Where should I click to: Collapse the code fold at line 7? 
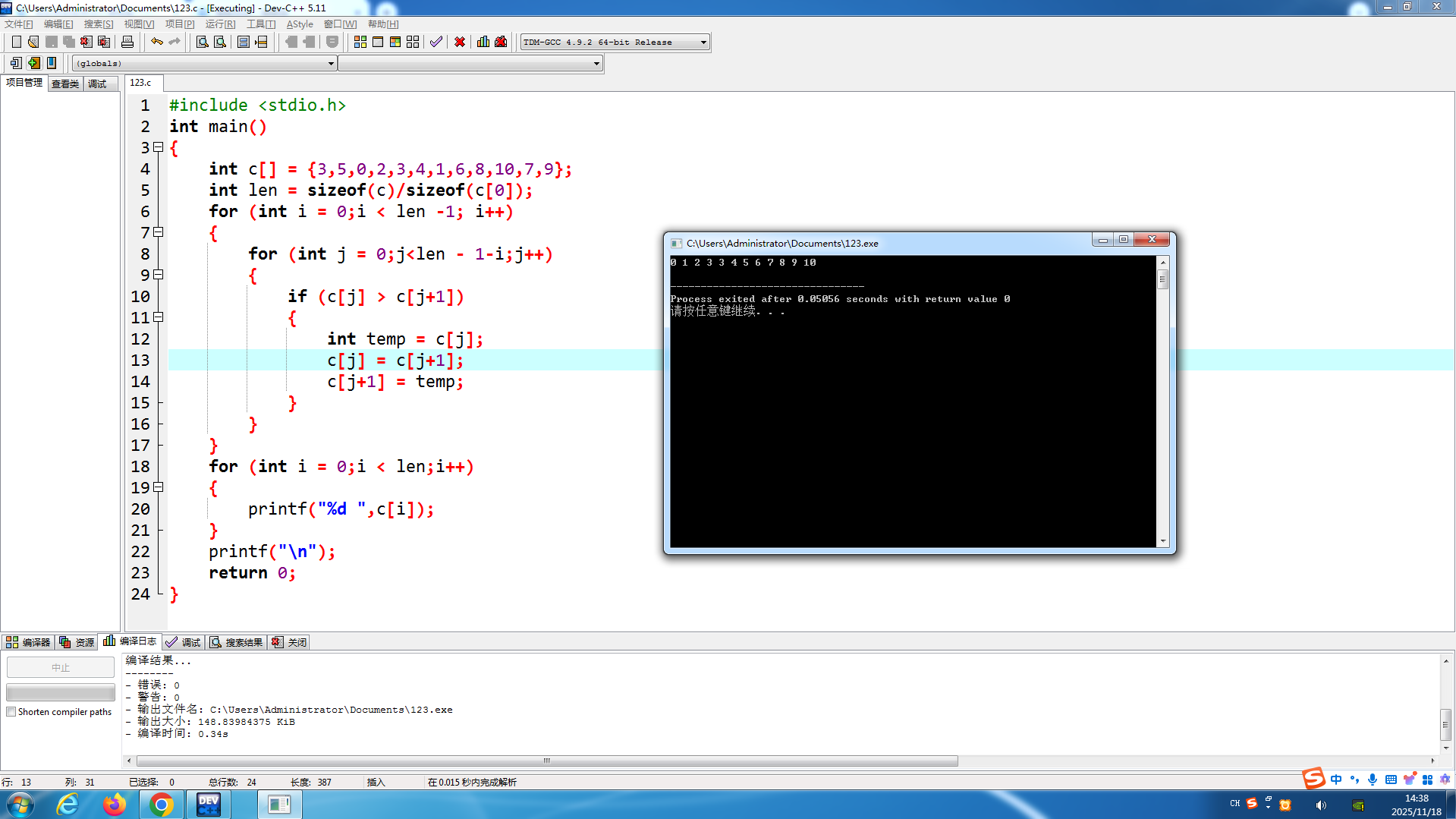click(159, 232)
